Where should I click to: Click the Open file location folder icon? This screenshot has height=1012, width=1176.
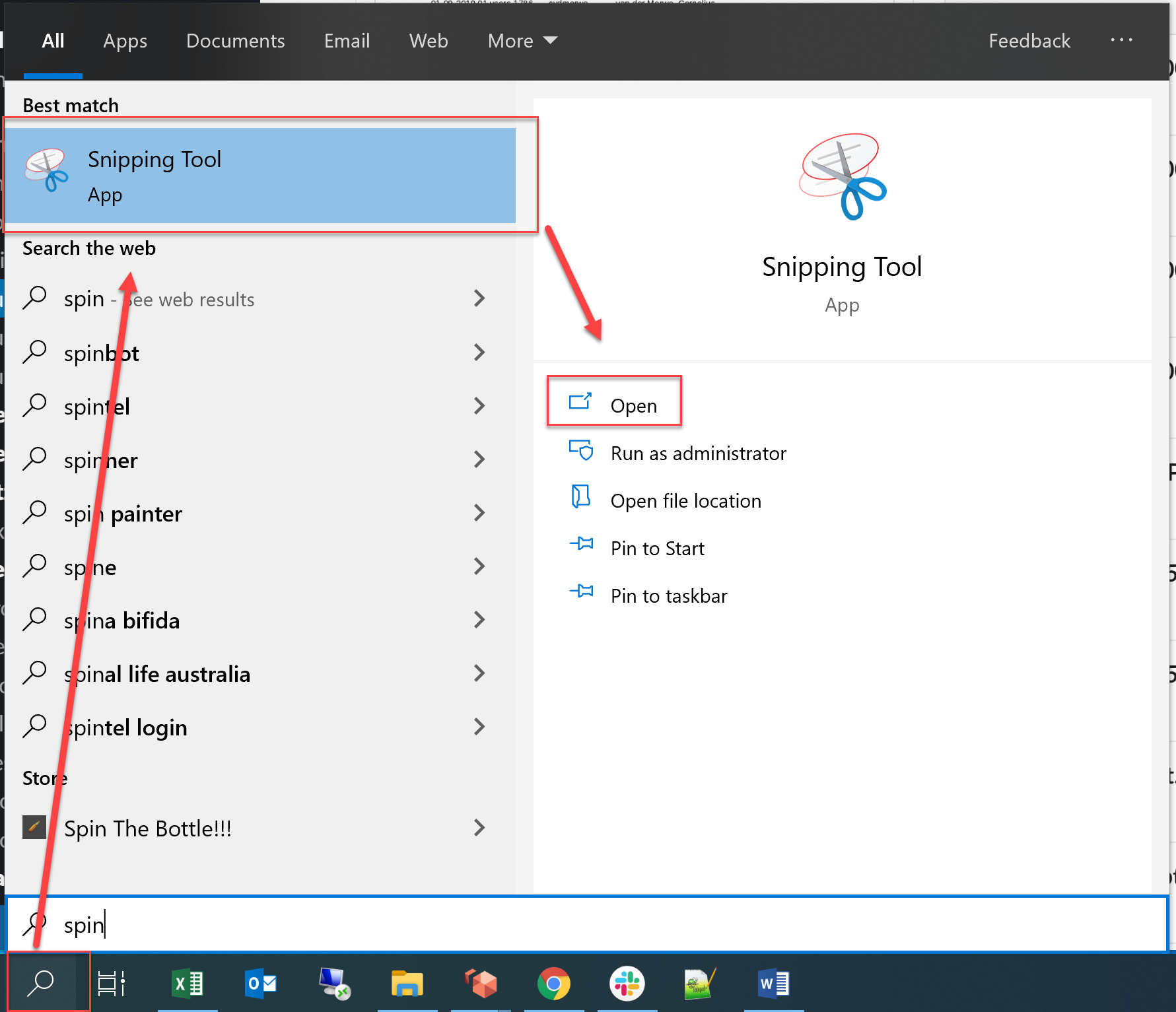pos(580,497)
